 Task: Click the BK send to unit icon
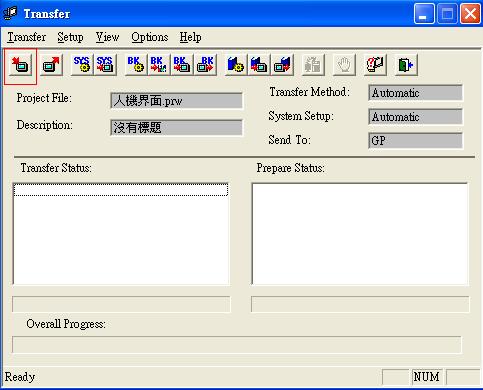[x=182, y=65]
